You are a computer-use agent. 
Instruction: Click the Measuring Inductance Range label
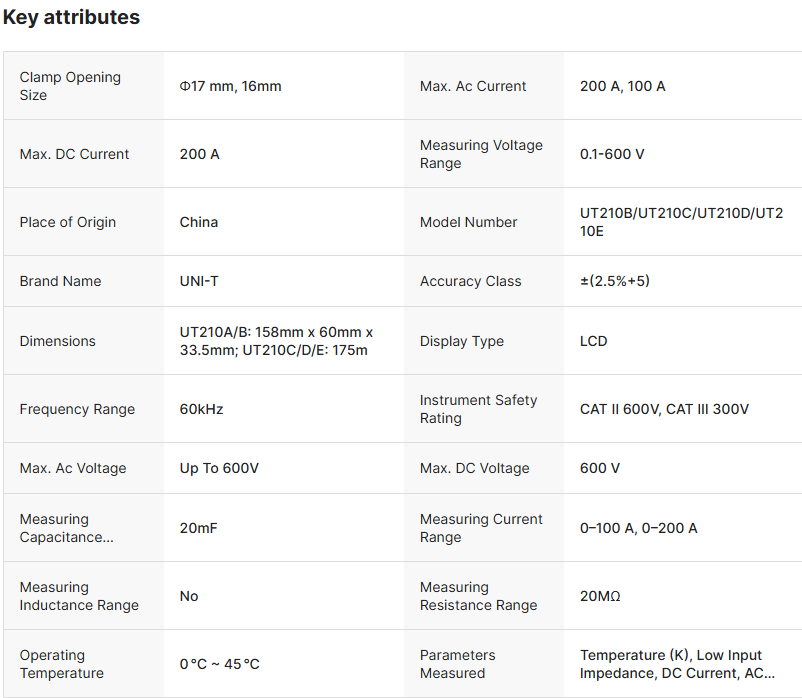tap(79, 596)
